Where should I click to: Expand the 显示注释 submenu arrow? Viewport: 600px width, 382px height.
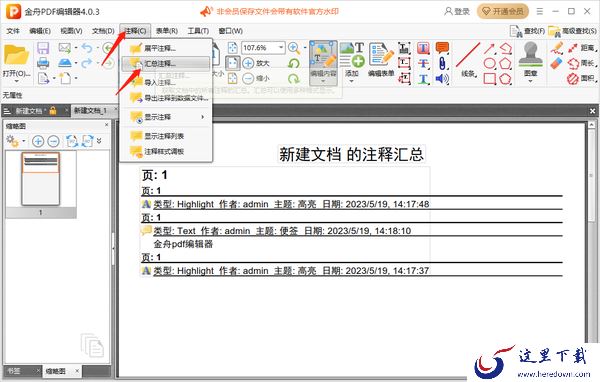(x=202, y=117)
